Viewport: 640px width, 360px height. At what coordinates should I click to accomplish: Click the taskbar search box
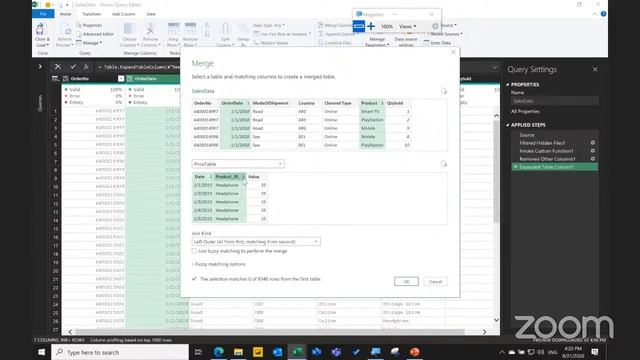[x=120, y=352]
